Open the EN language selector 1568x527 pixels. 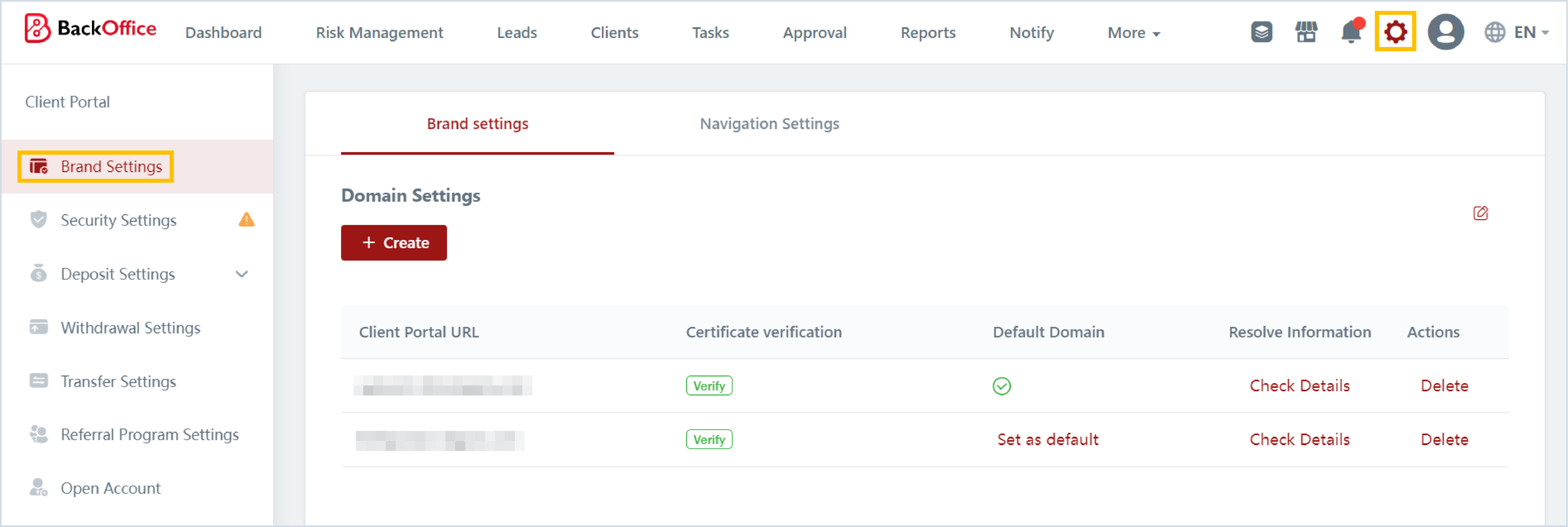[x=1516, y=32]
